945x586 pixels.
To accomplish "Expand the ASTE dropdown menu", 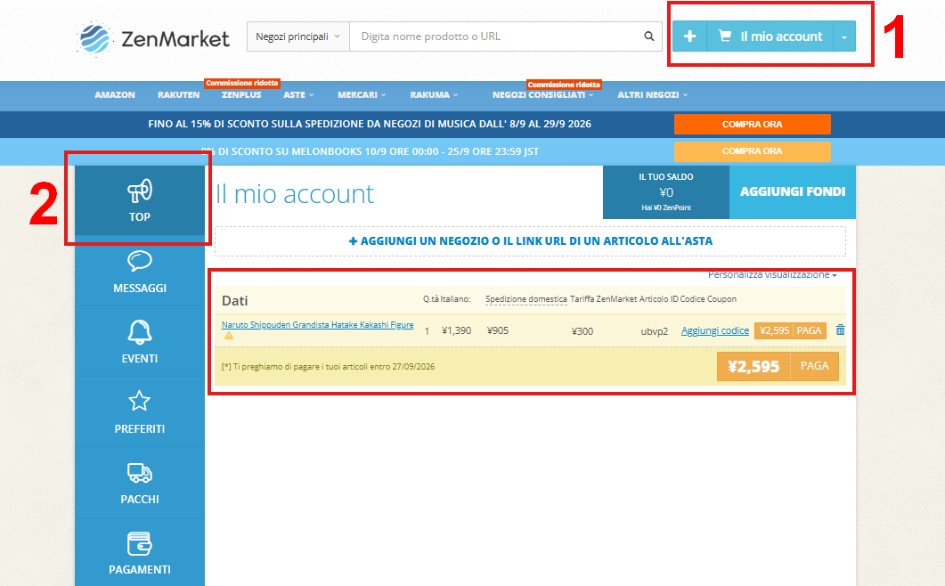I will (298, 95).
